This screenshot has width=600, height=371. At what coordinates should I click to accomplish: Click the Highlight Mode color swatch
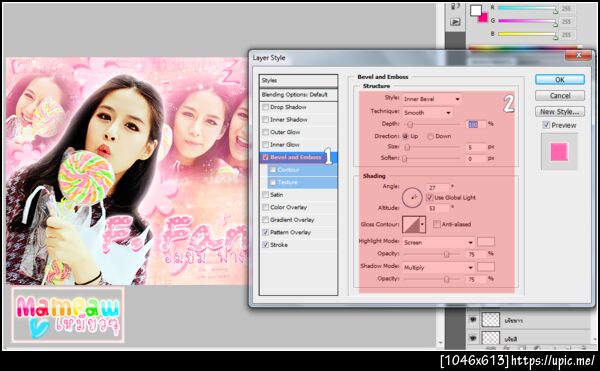(x=486, y=242)
